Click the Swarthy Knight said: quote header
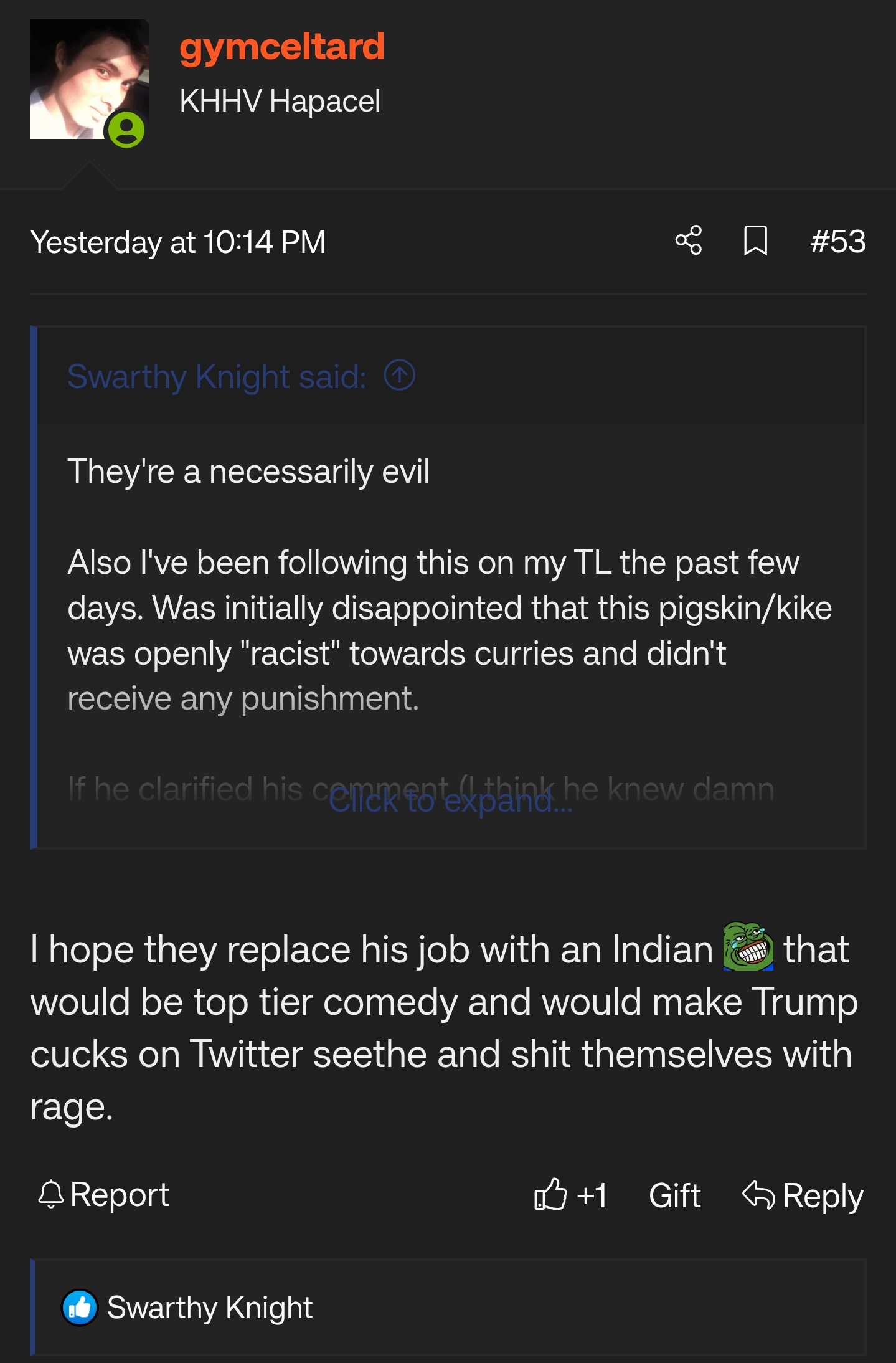Image resolution: width=896 pixels, height=1363 pixels. click(x=217, y=376)
